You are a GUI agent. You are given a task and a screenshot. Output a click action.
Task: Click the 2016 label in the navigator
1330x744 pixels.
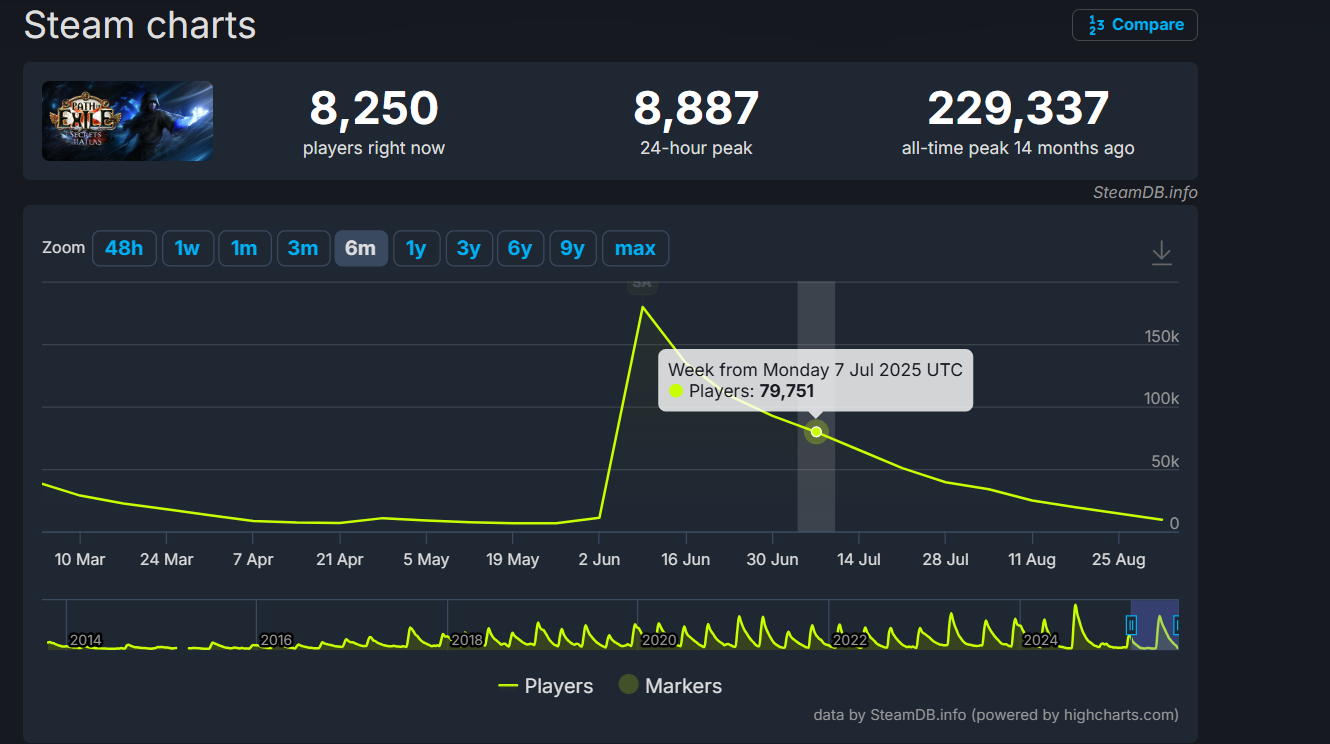(276, 640)
